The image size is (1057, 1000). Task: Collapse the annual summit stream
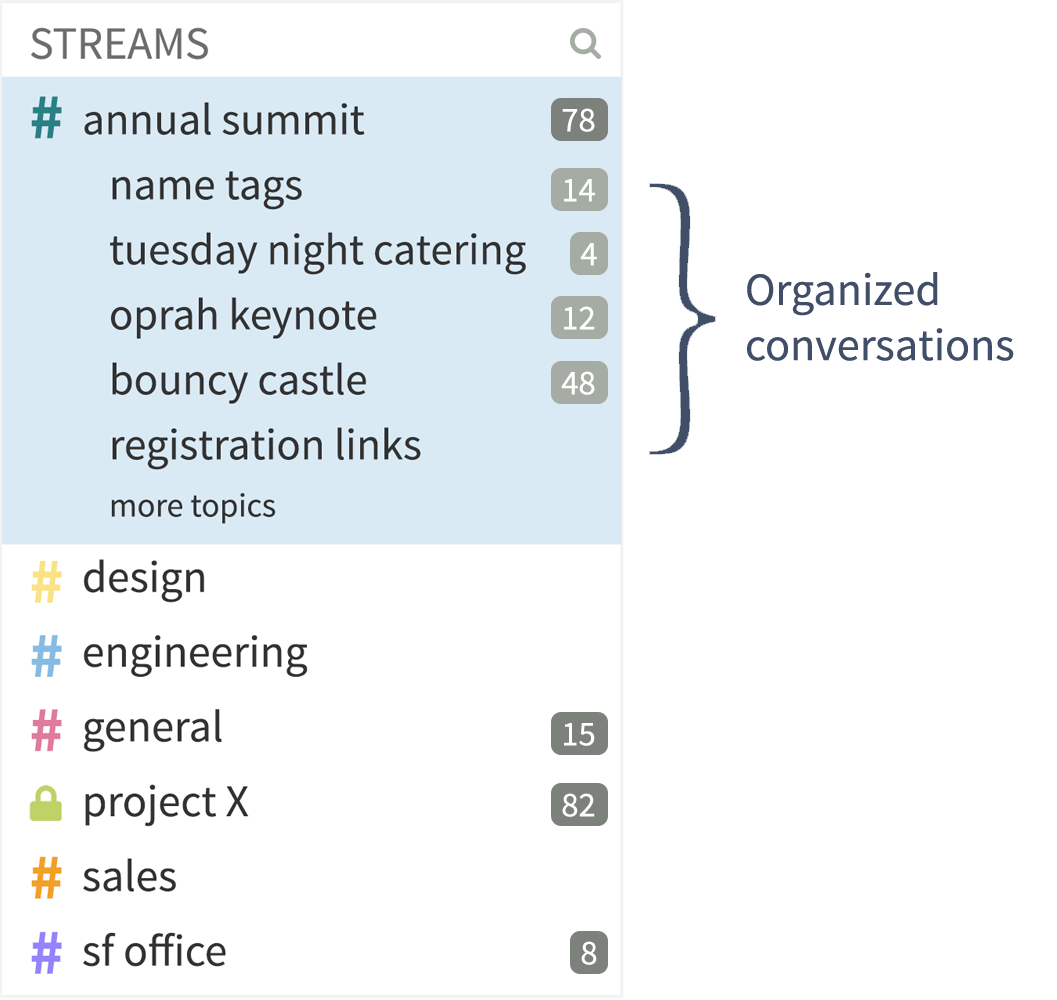click(x=223, y=118)
